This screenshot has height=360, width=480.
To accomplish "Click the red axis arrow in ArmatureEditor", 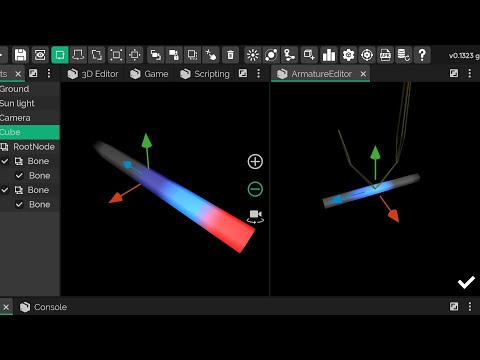I will click(393, 215).
